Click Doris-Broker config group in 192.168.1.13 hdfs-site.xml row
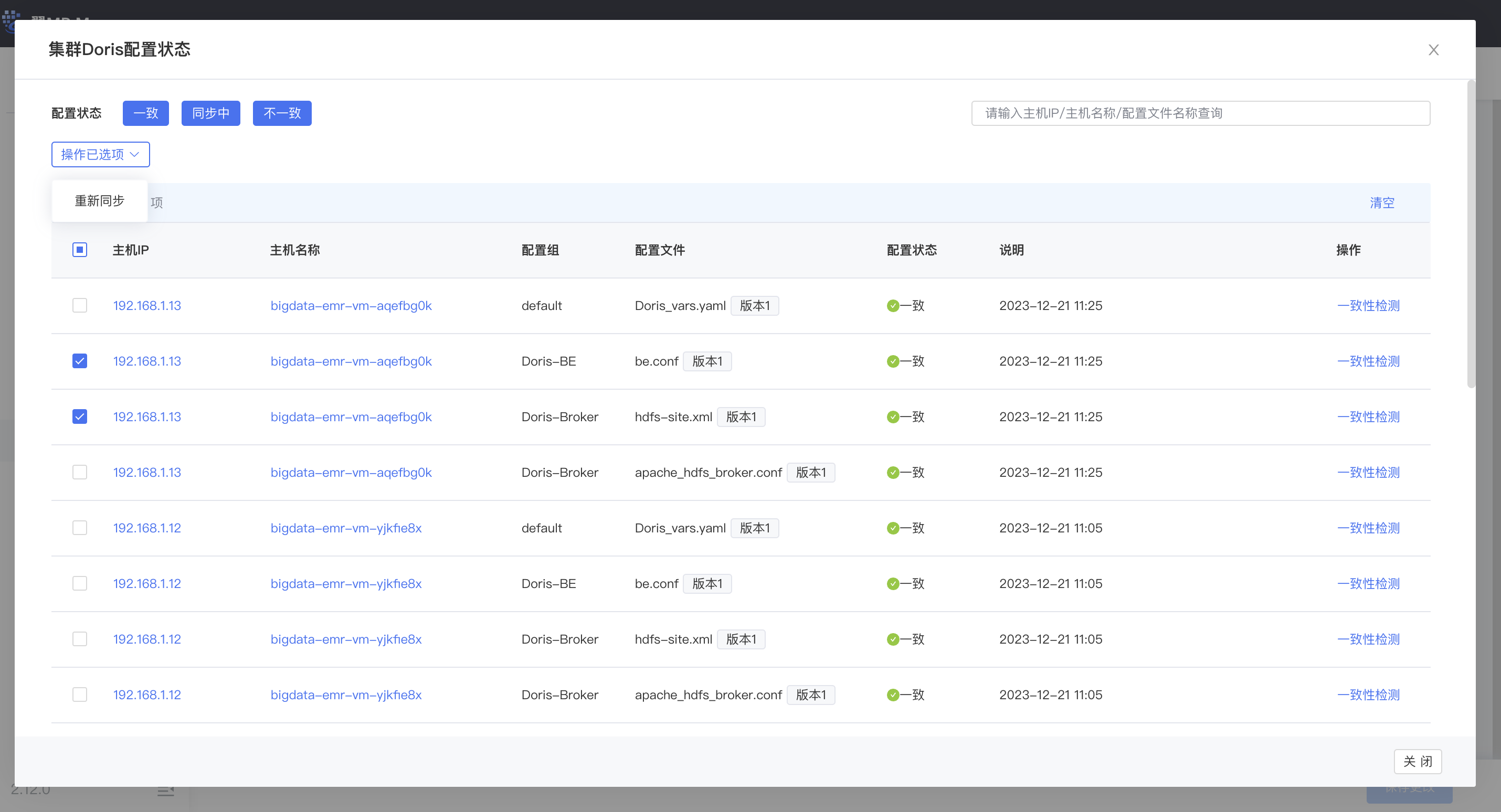Viewport: 1501px width, 812px height. click(x=559, y=417)
